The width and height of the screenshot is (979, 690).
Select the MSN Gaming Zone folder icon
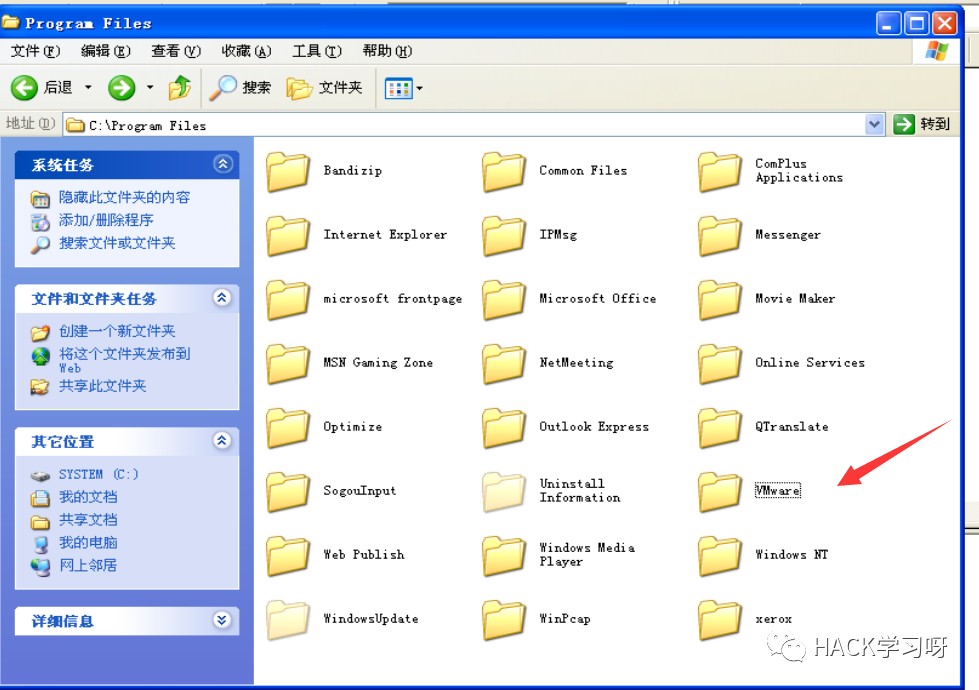click(x=288, y=363)
